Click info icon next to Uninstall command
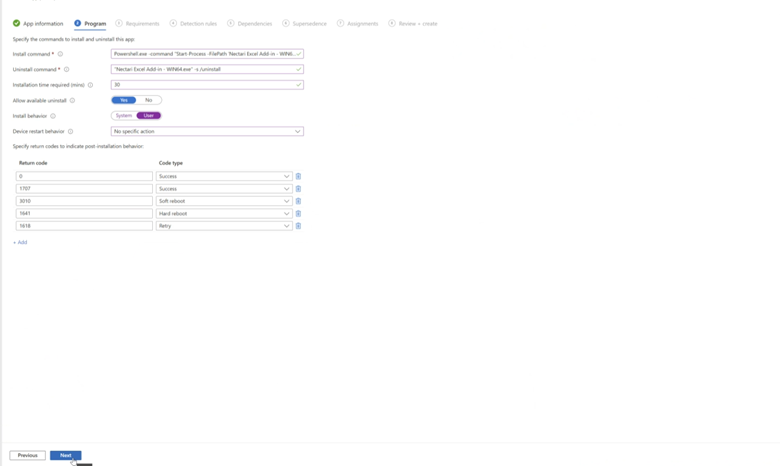780x466 pixels. tap(66, 70)
